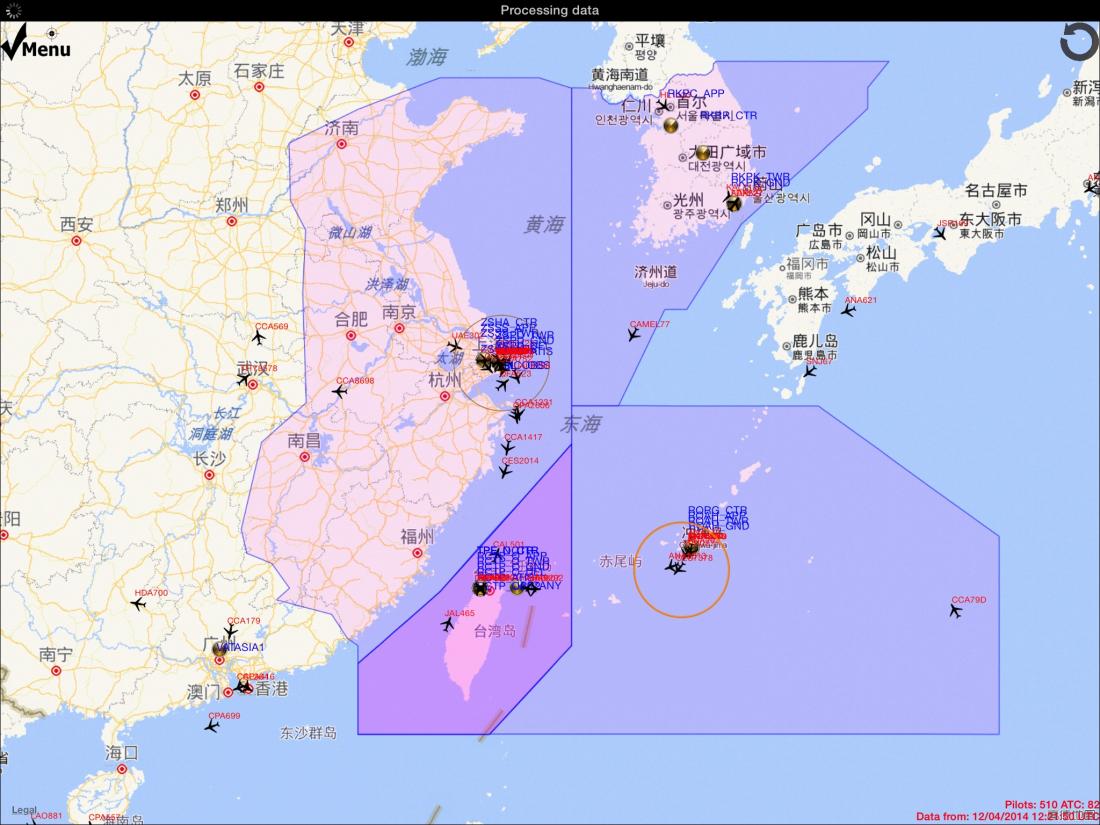The height and width of the screenshot is (825, 1100).
Task: Tap the gold airport marker at Busan
Action: pos(734,203)
